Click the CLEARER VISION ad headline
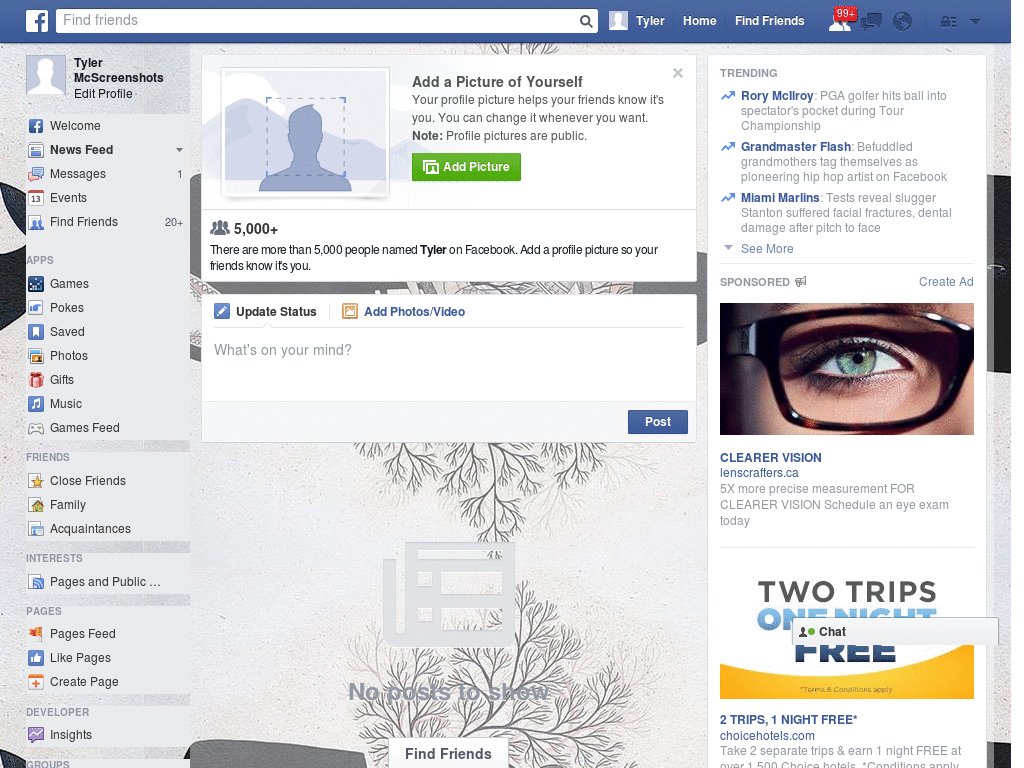Viewport: 1024px width, 768px height. 771,458
